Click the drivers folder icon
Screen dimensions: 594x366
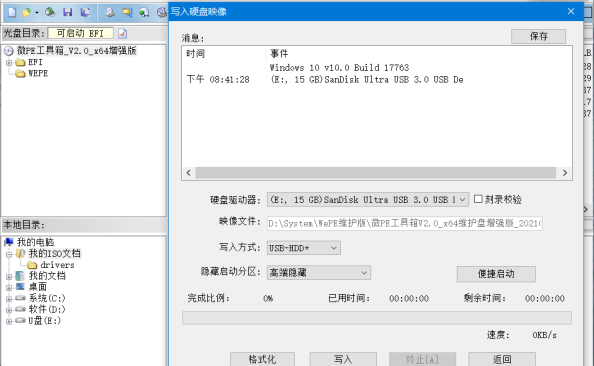[32, 265]
